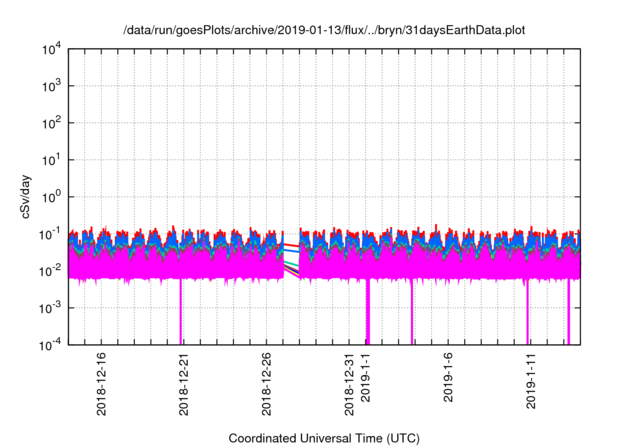The image size is (640, 448).
Task: Click the 10^4 y-axis tick label
Action: click(51, 49)
